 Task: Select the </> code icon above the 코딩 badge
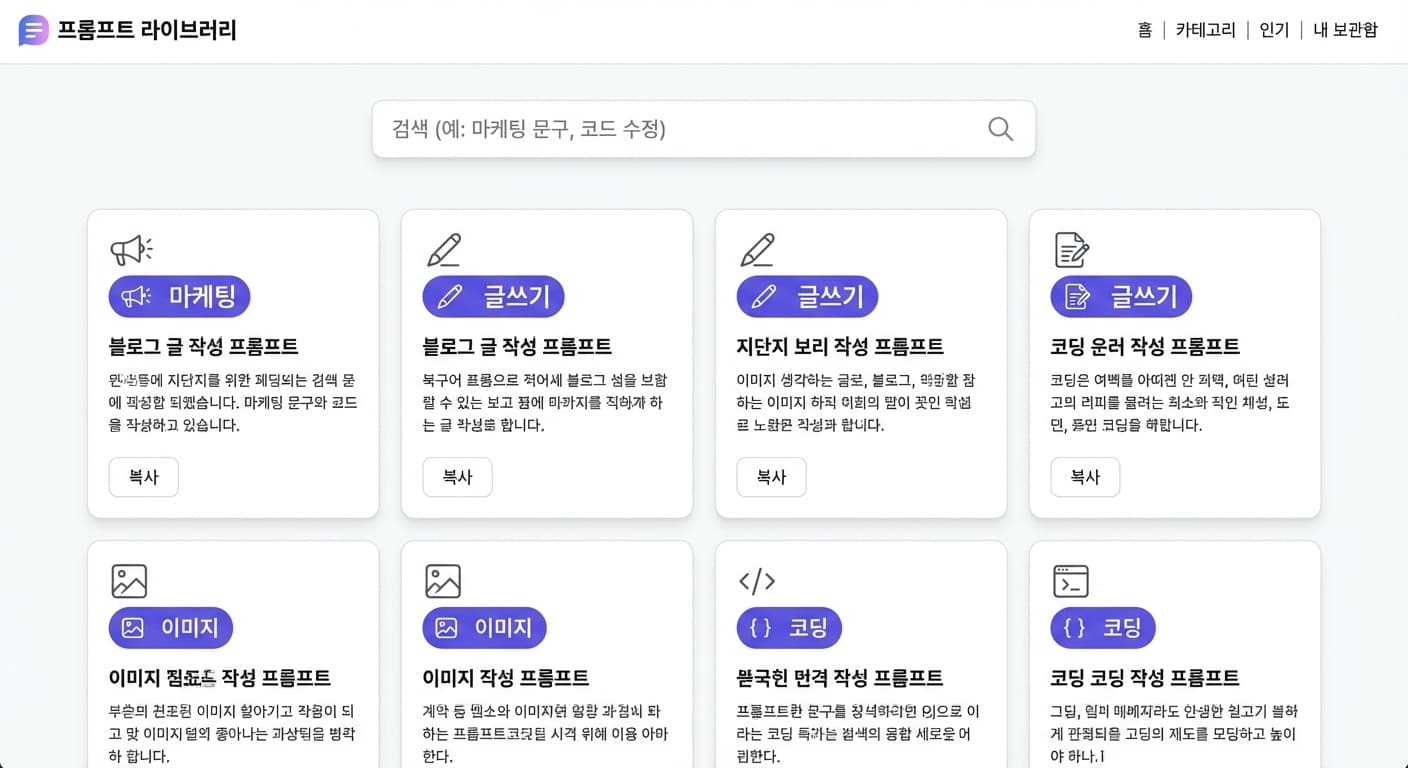point(758,580)
